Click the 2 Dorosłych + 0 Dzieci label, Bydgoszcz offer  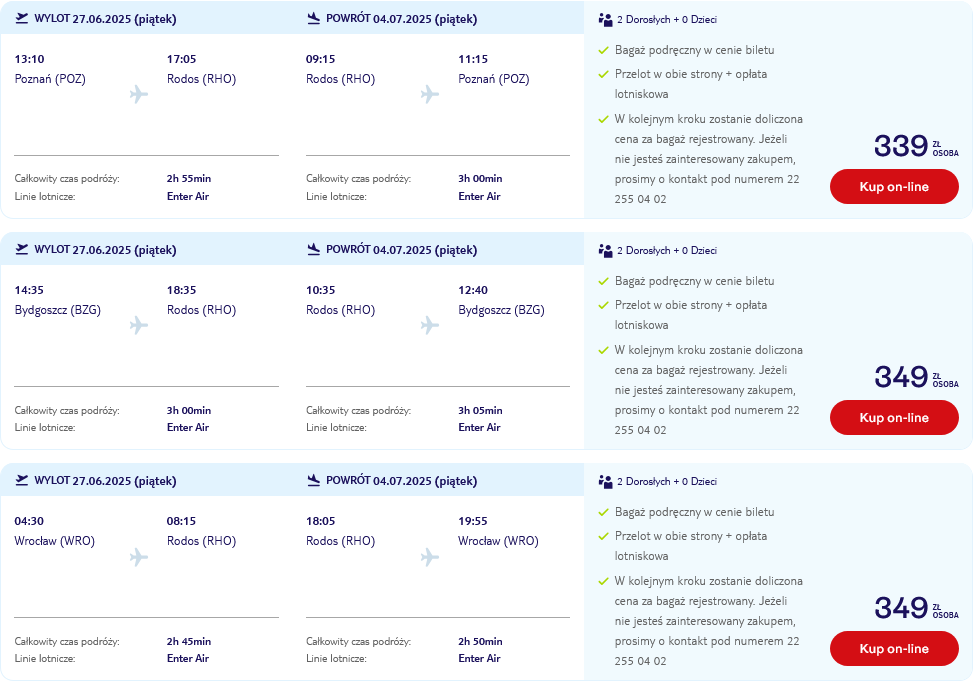(667, 251)
